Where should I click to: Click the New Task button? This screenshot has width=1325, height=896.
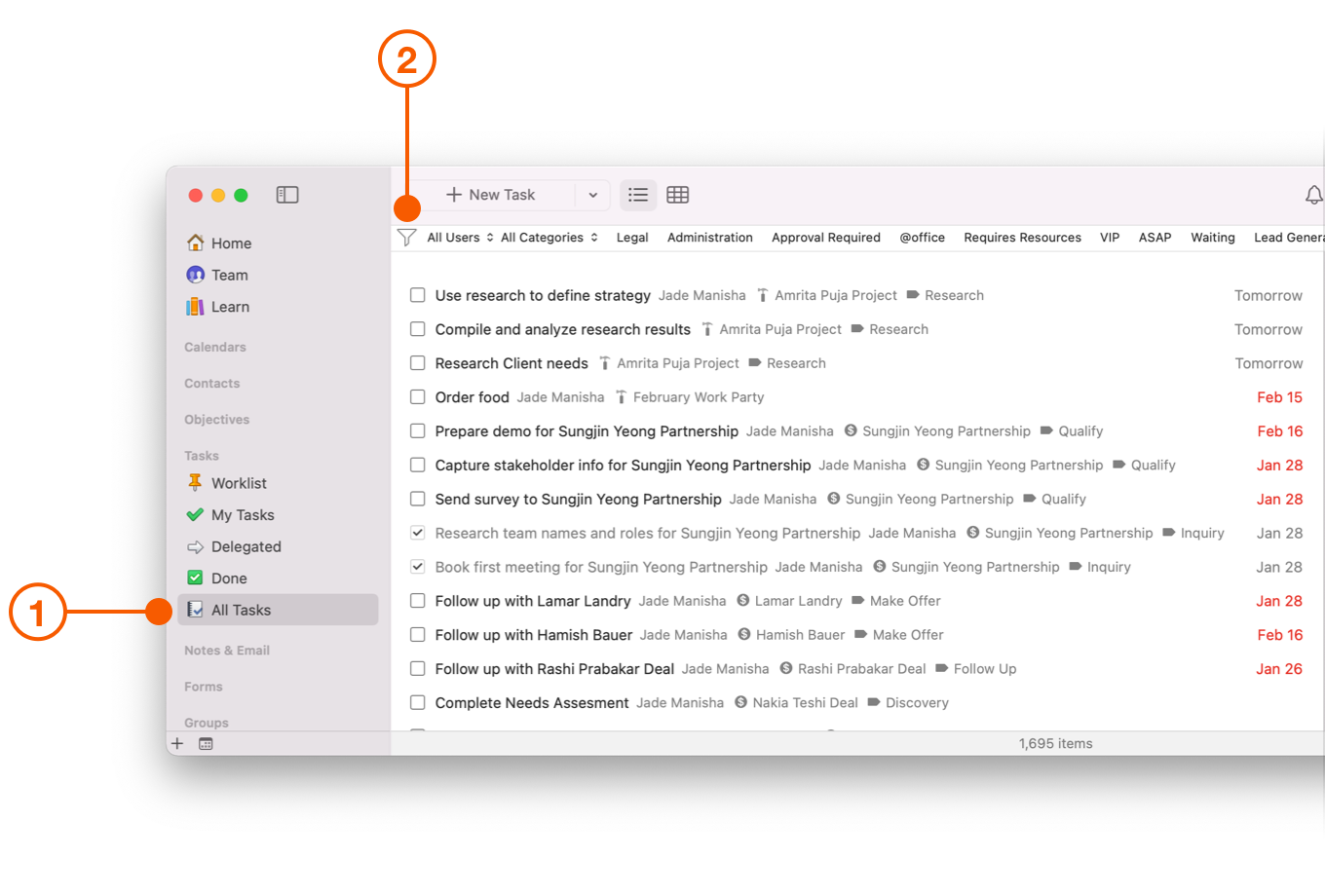pos(491,195)
